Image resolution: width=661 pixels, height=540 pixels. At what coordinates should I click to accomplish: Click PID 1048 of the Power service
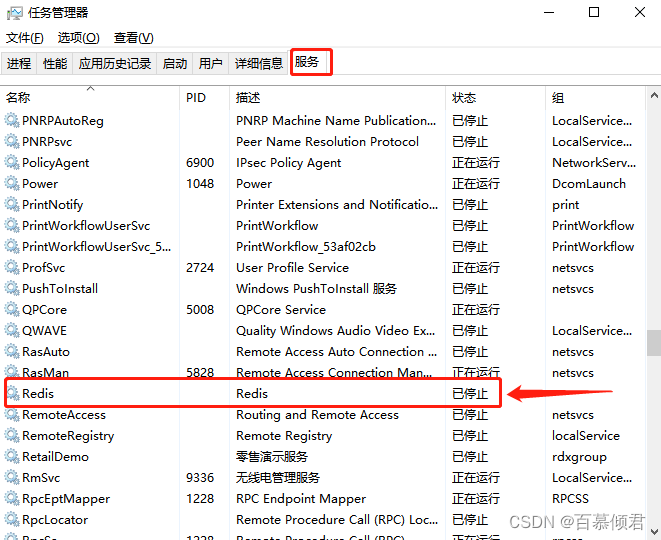(x=200, y=184)
